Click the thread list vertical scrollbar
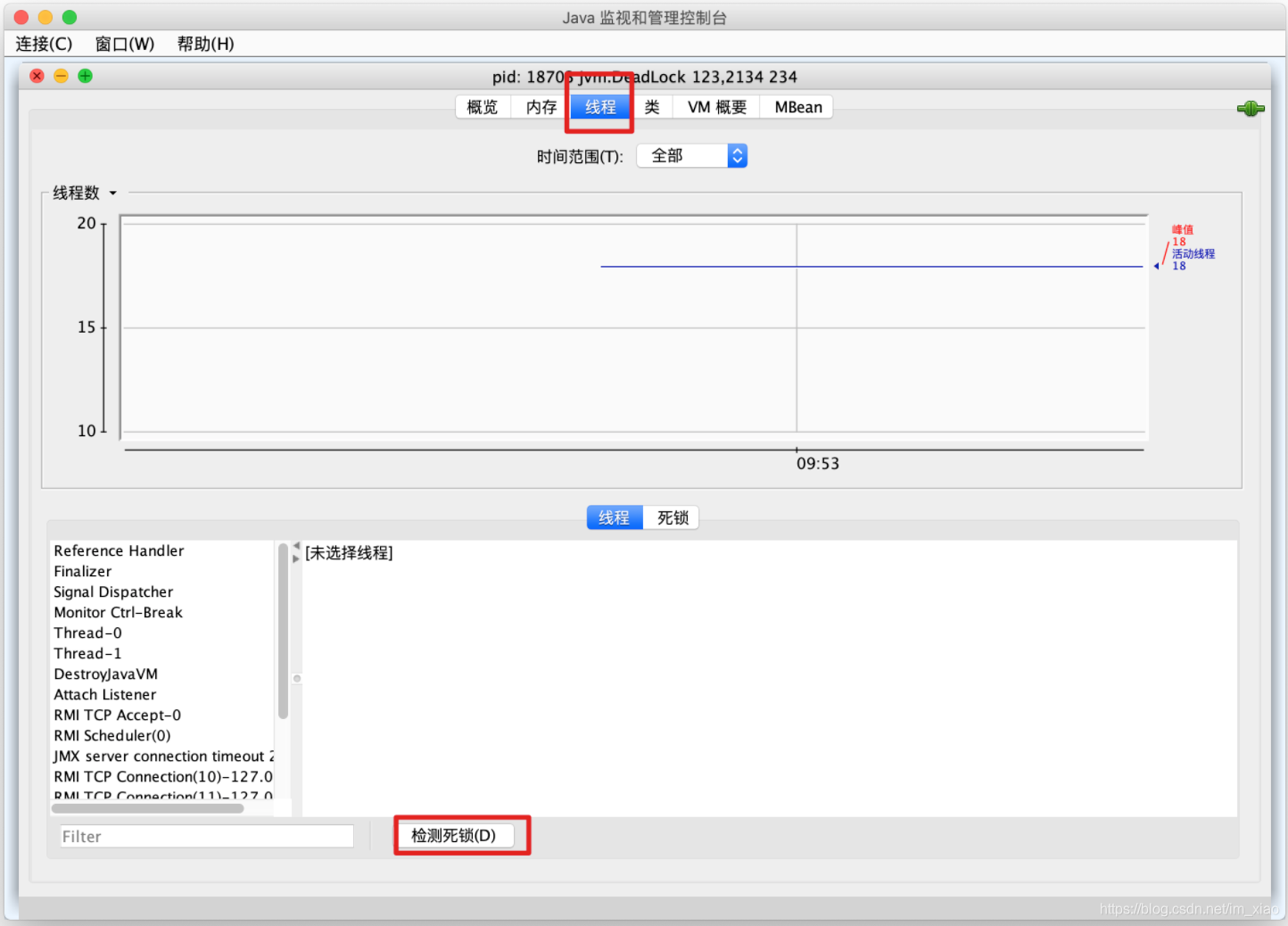 (283, 631)
